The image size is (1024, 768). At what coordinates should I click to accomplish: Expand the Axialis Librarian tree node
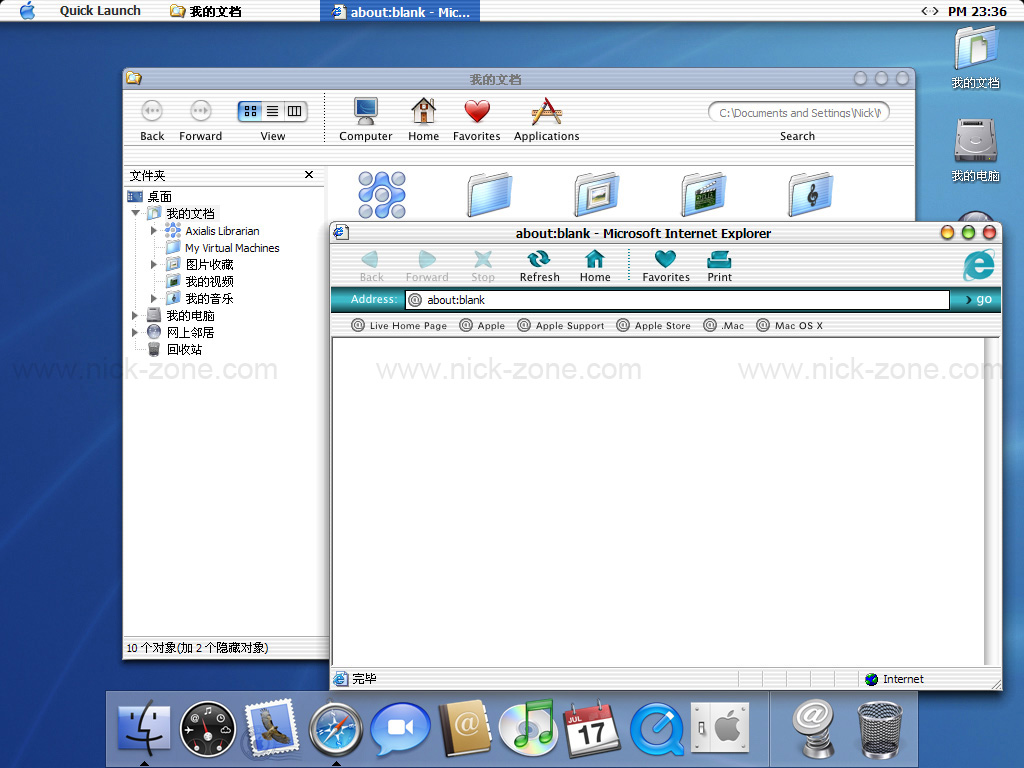[x=154, y=231]
